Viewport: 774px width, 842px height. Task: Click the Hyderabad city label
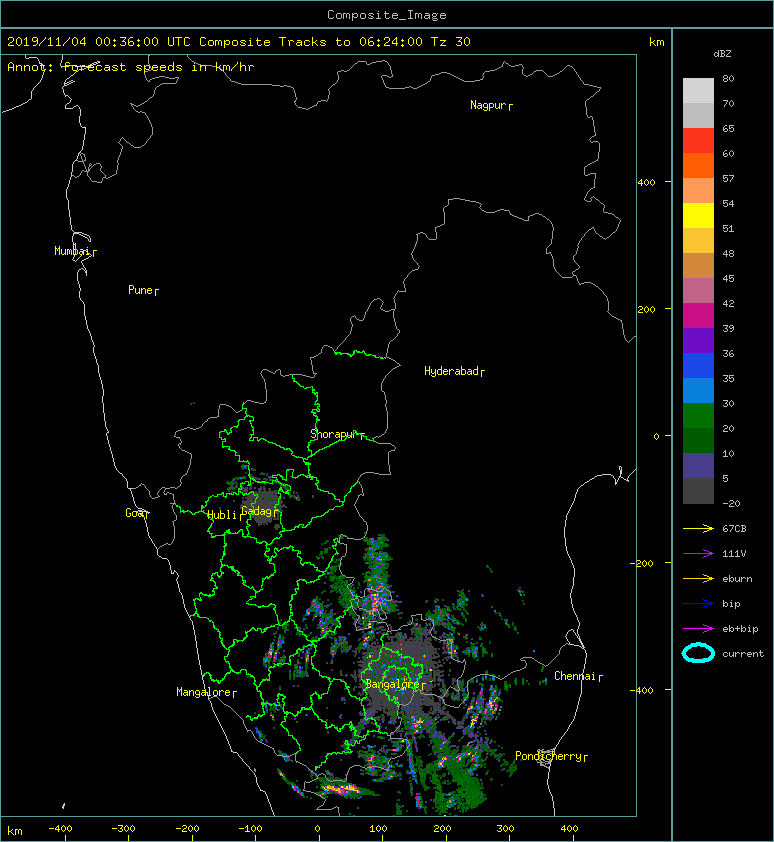point(454,371)
